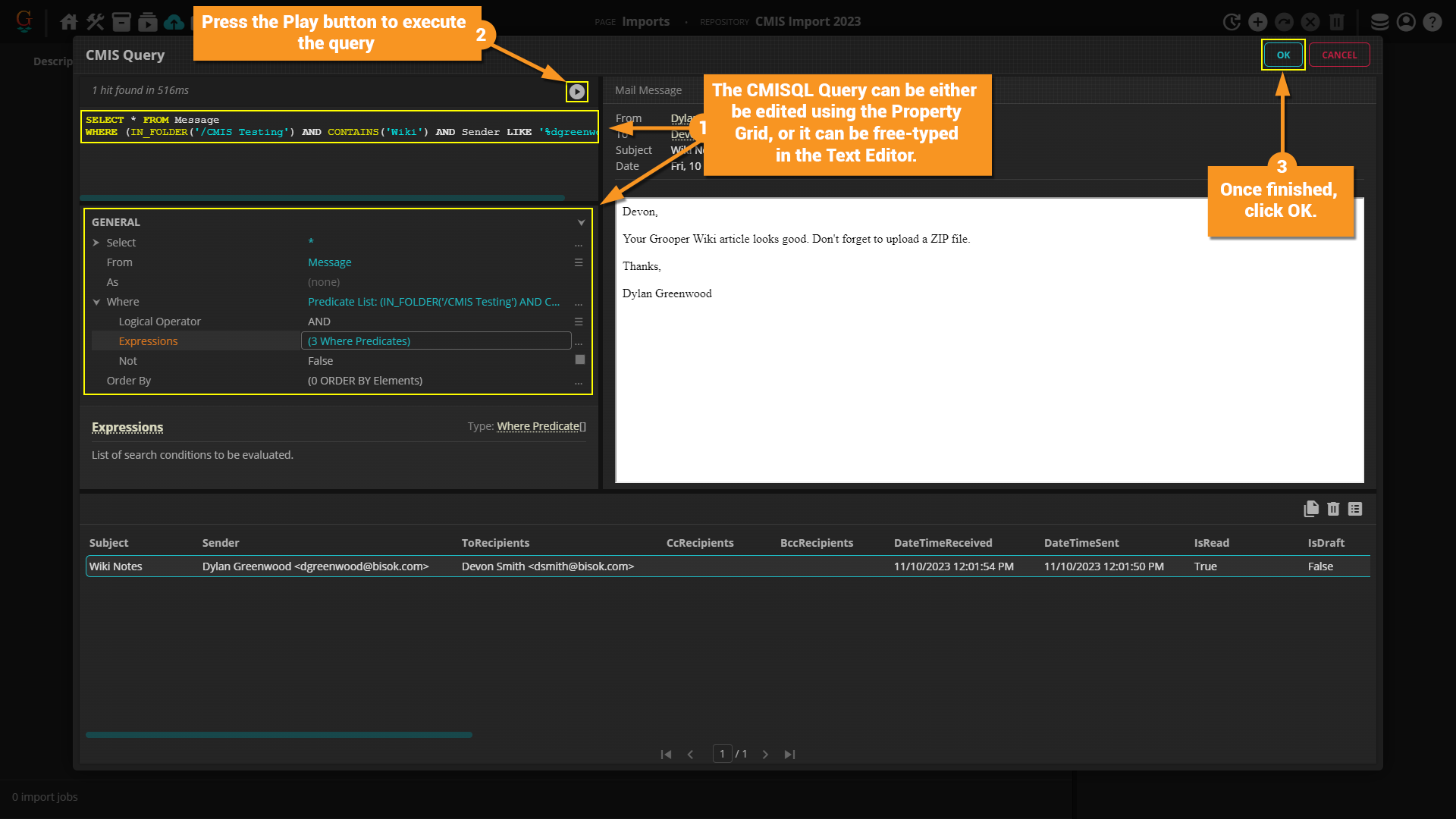Collapse the GENERAL section chevron
Image resolution: width=1456 pixels, height=819 pixels.
[581, 222]
